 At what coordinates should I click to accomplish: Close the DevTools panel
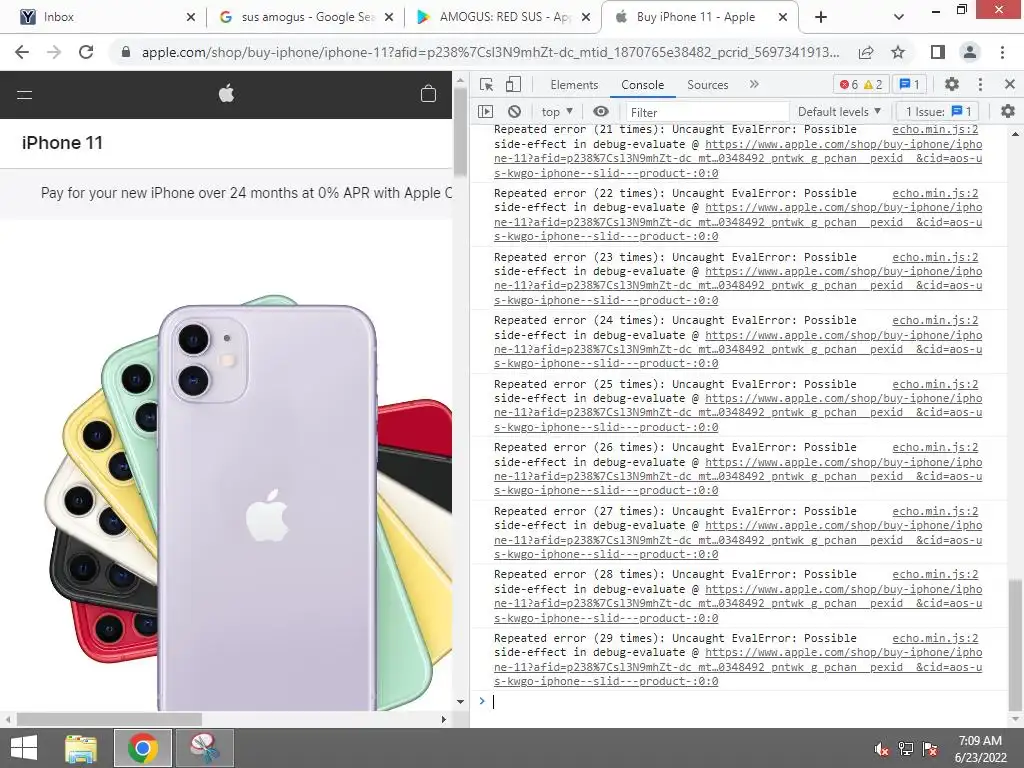(x=1010, y=84)
